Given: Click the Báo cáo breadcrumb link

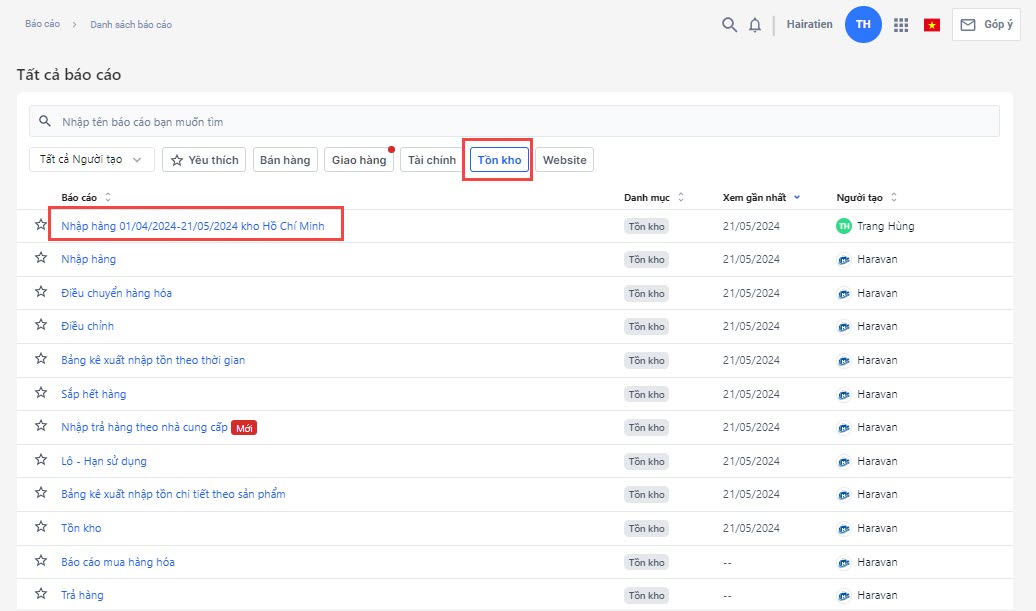Looking at the screenshot, I should click(41, 24).
